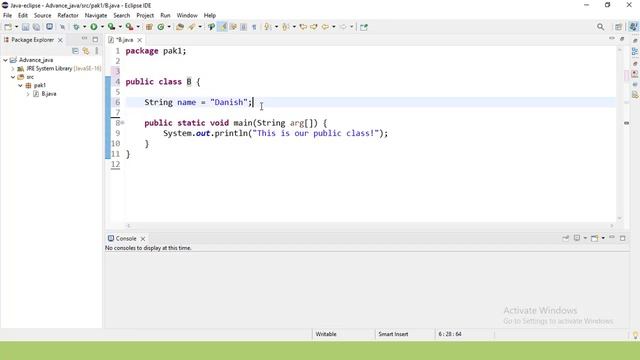Open the Project menu
Image resolution: width=640 pixels, height=360 pixels.
coord(145,16)
